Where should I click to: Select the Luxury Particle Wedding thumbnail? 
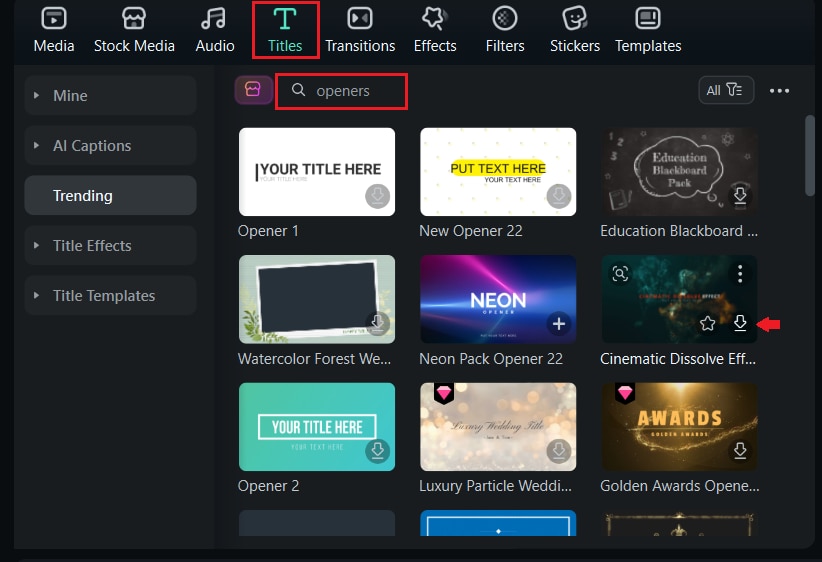[x=498, y=427]
